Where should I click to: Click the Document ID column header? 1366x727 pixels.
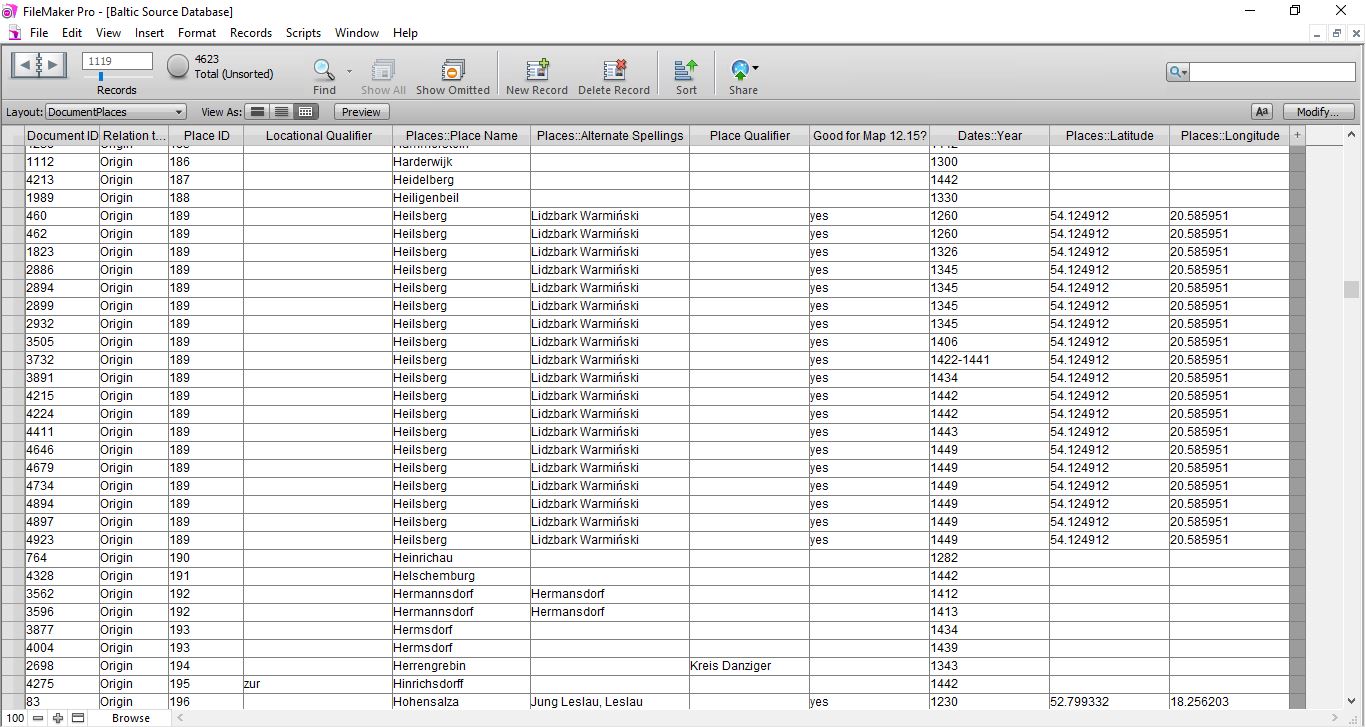click(62, 135)
